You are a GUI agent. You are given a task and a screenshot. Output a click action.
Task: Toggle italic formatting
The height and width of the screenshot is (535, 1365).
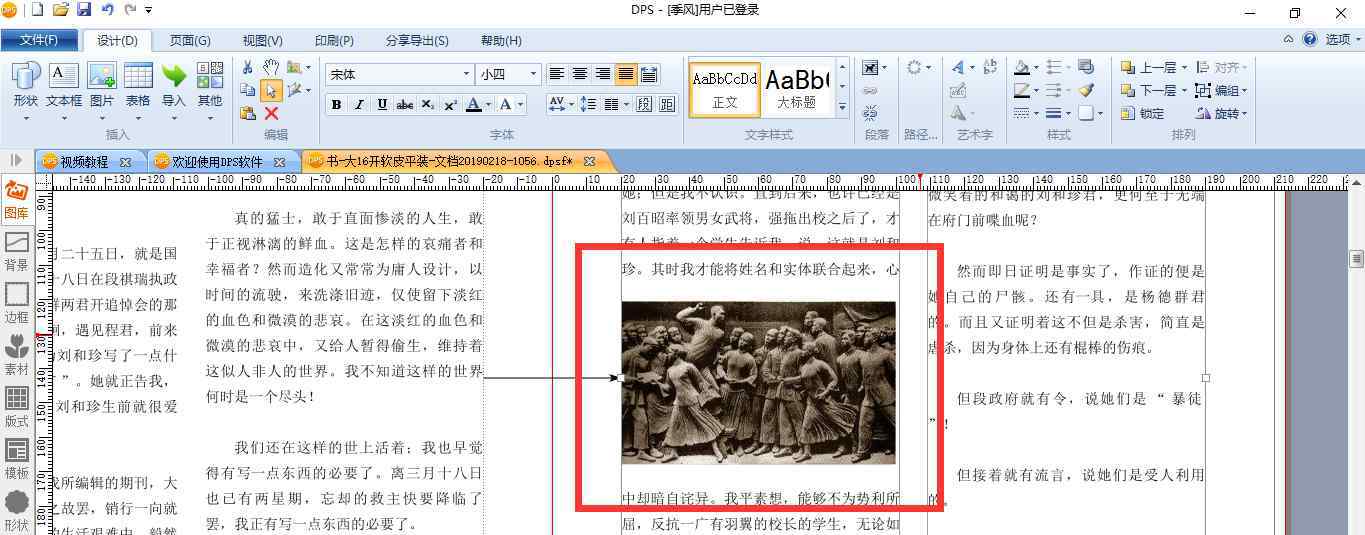coord(359,104)
